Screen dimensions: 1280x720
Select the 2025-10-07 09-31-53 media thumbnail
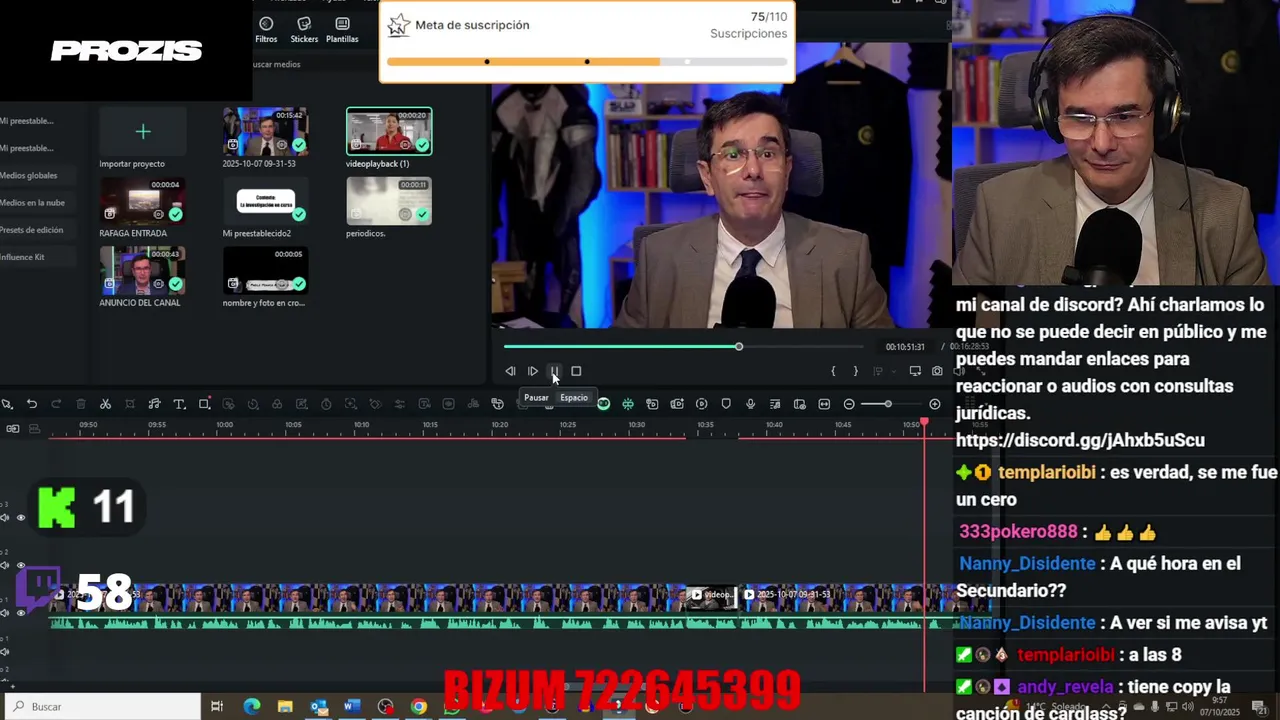[265, 132]
